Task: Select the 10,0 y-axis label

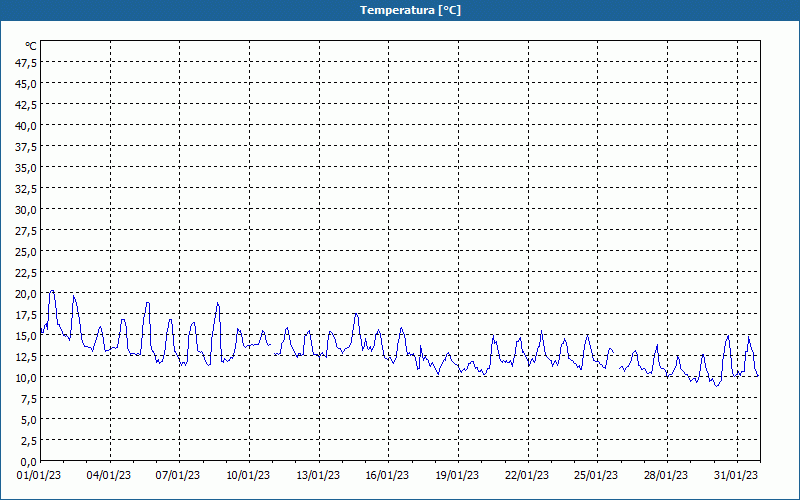Action: [x=27, y=378]
